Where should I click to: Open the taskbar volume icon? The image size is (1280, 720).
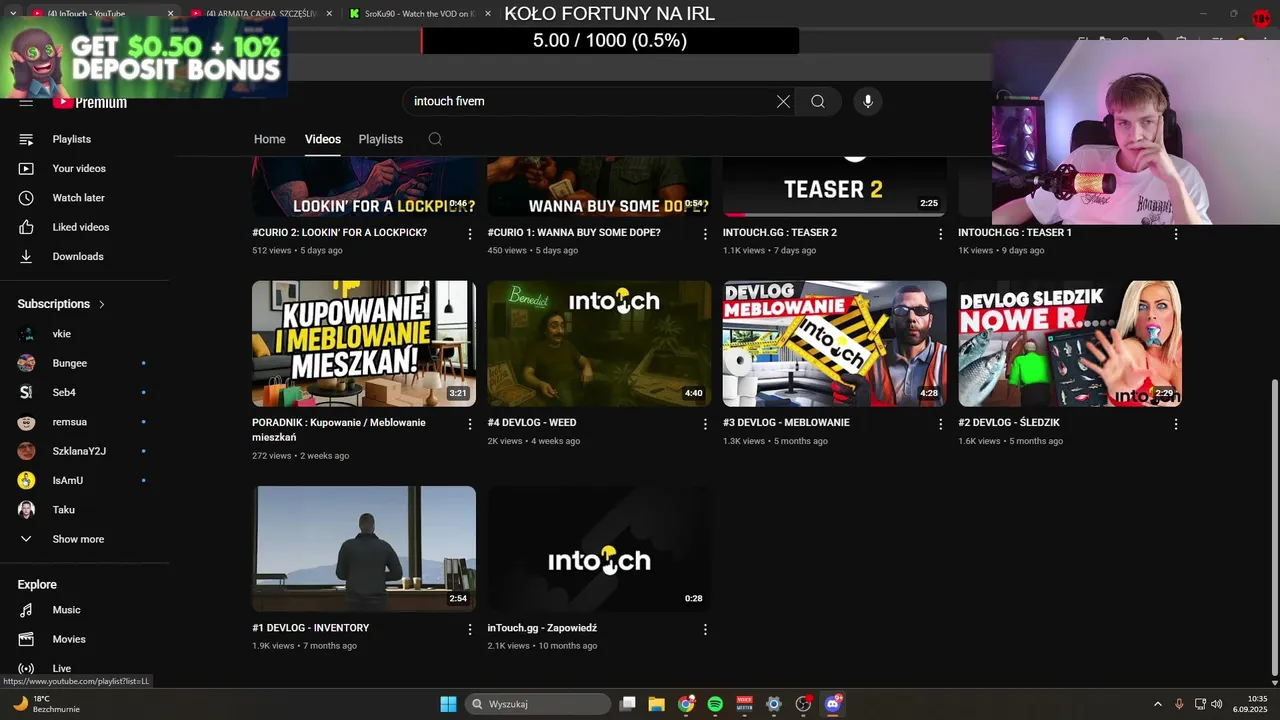[x=1217, y=704]
